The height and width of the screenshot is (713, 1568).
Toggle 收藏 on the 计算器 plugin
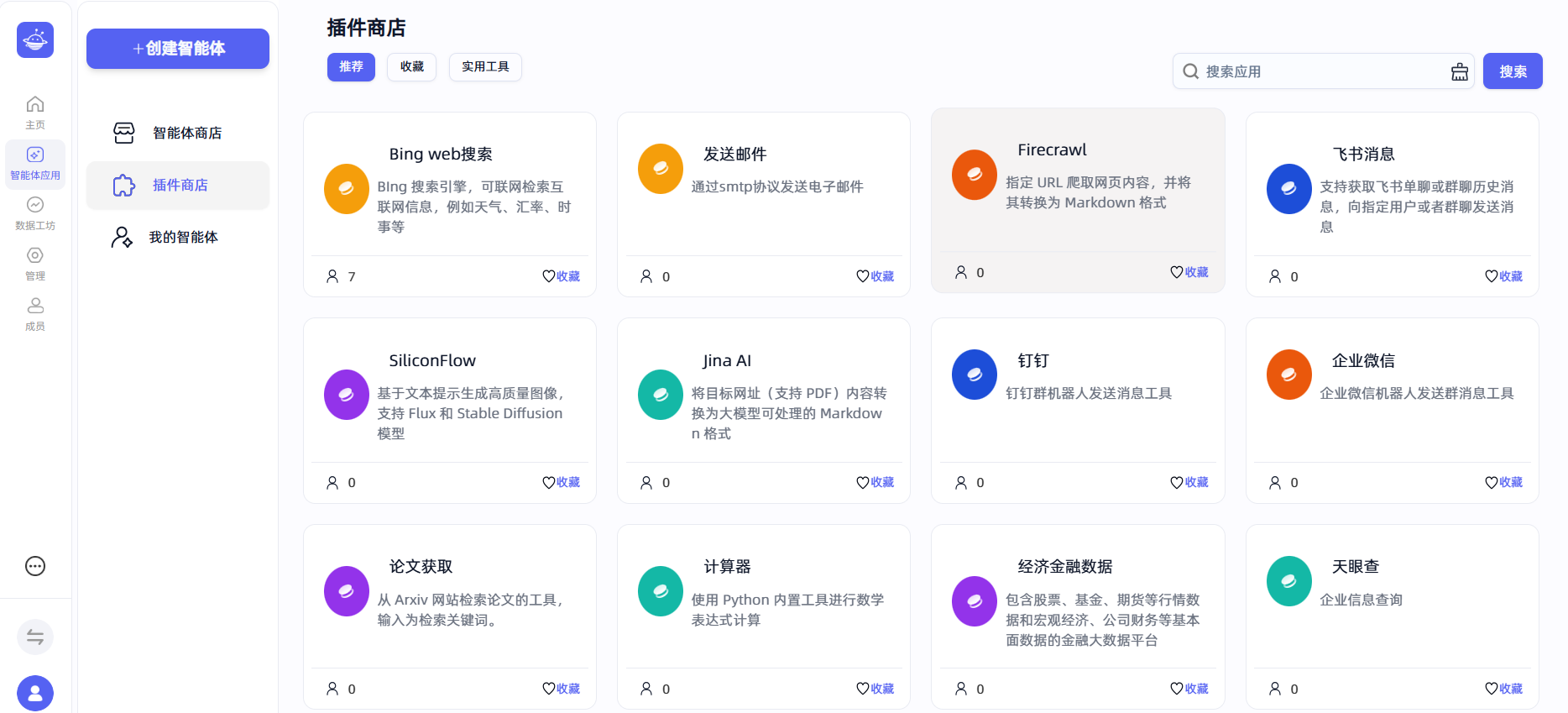pyautogui.click(x=875, y=689)
